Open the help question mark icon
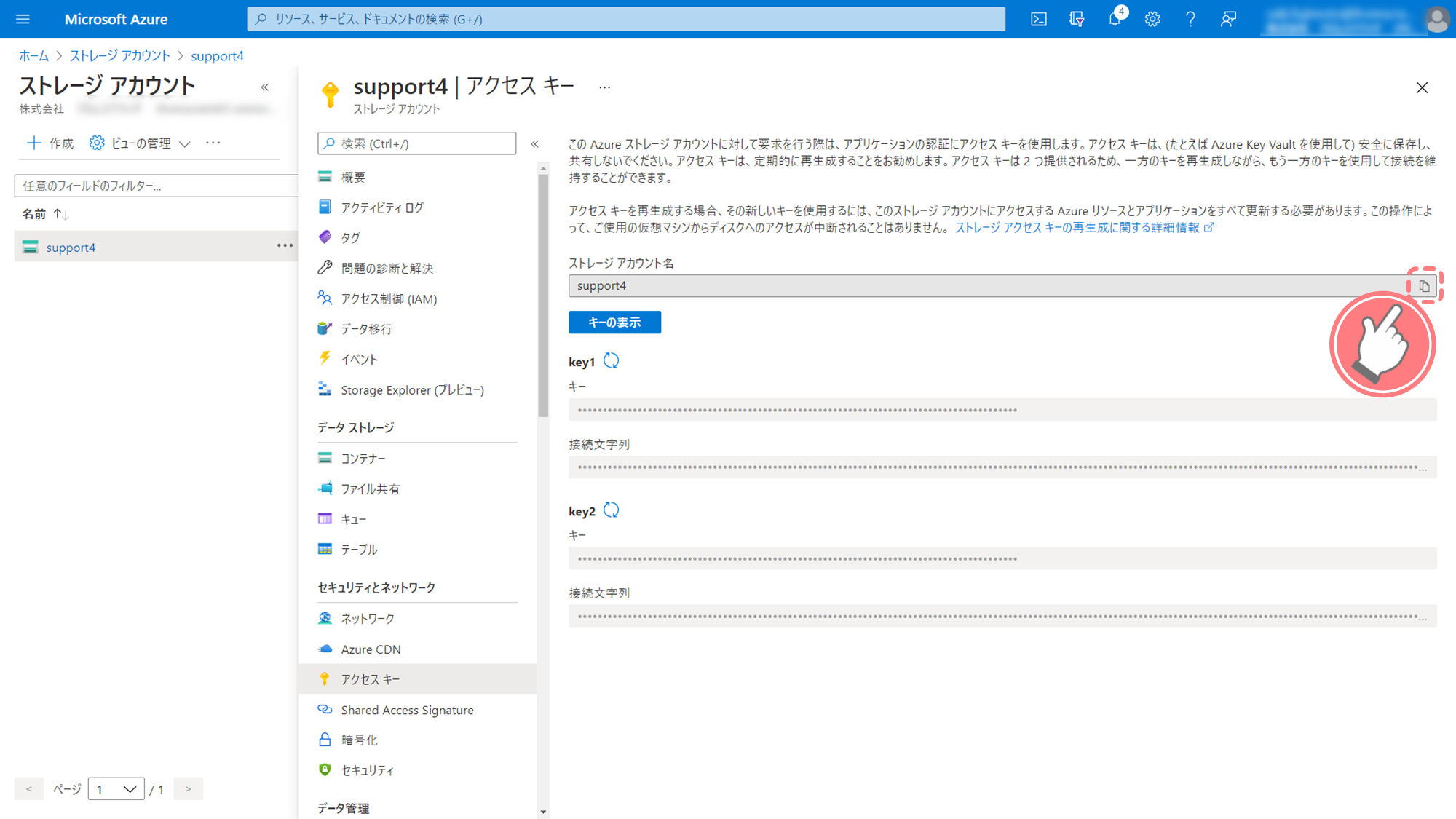Viewport: 1456px width, 819px height. pos(1190,19)
